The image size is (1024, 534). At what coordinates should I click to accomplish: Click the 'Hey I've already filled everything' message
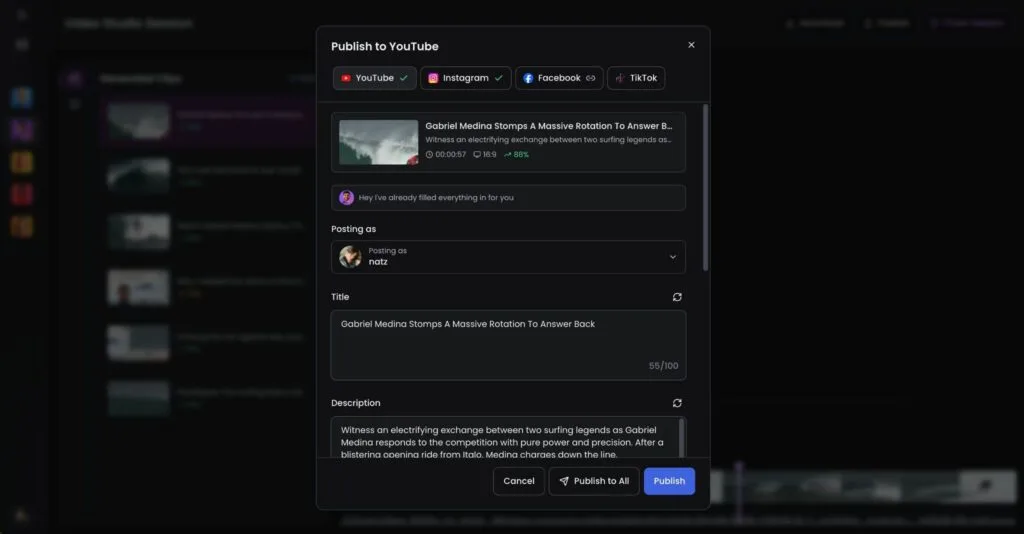click(x=436, y=197)
